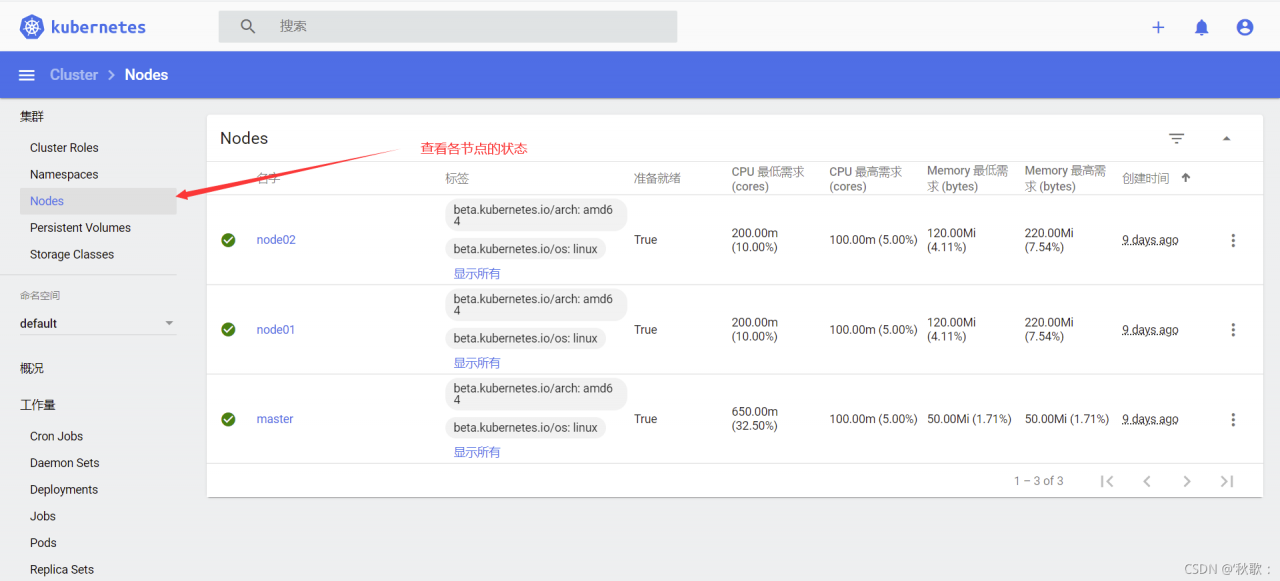The height and width of the screenshot is (581, 1280).
Task: Open Replica Sets in sidebar
Action: point(62,570)
